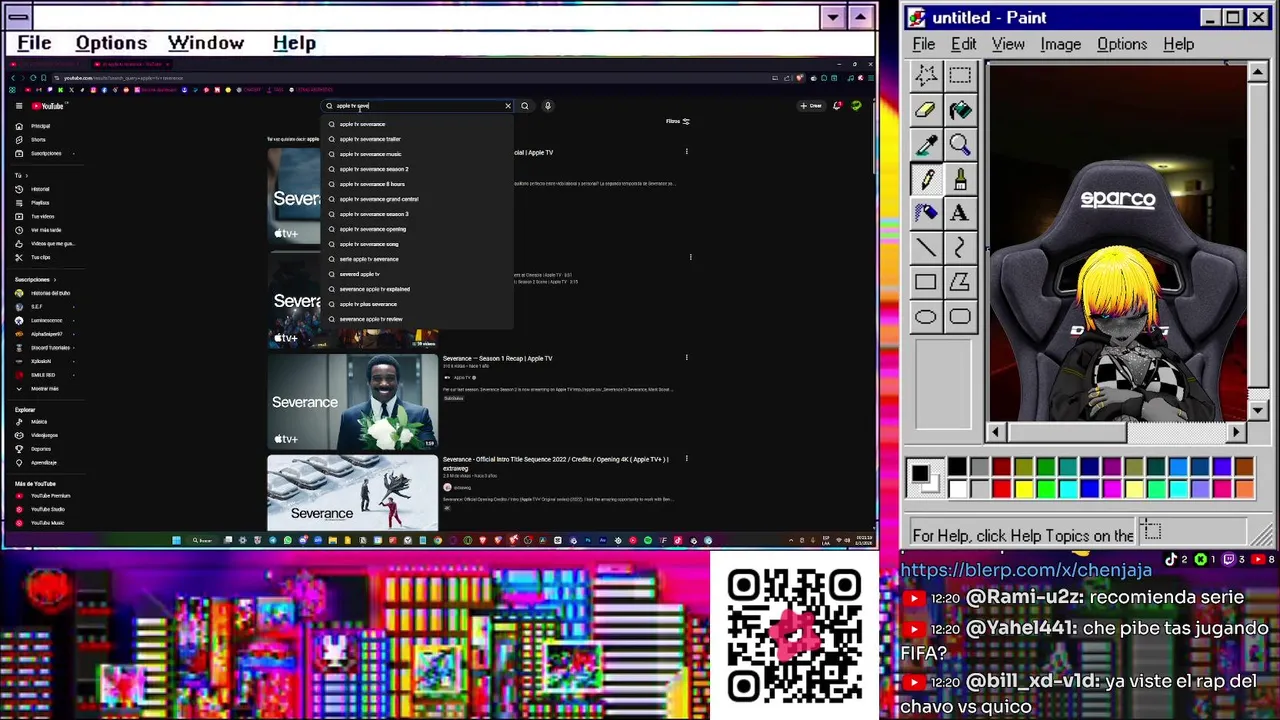Select the rectangular Select tool in Paint
This screenshot has height=720, width=1280.
tap(960, 75)
